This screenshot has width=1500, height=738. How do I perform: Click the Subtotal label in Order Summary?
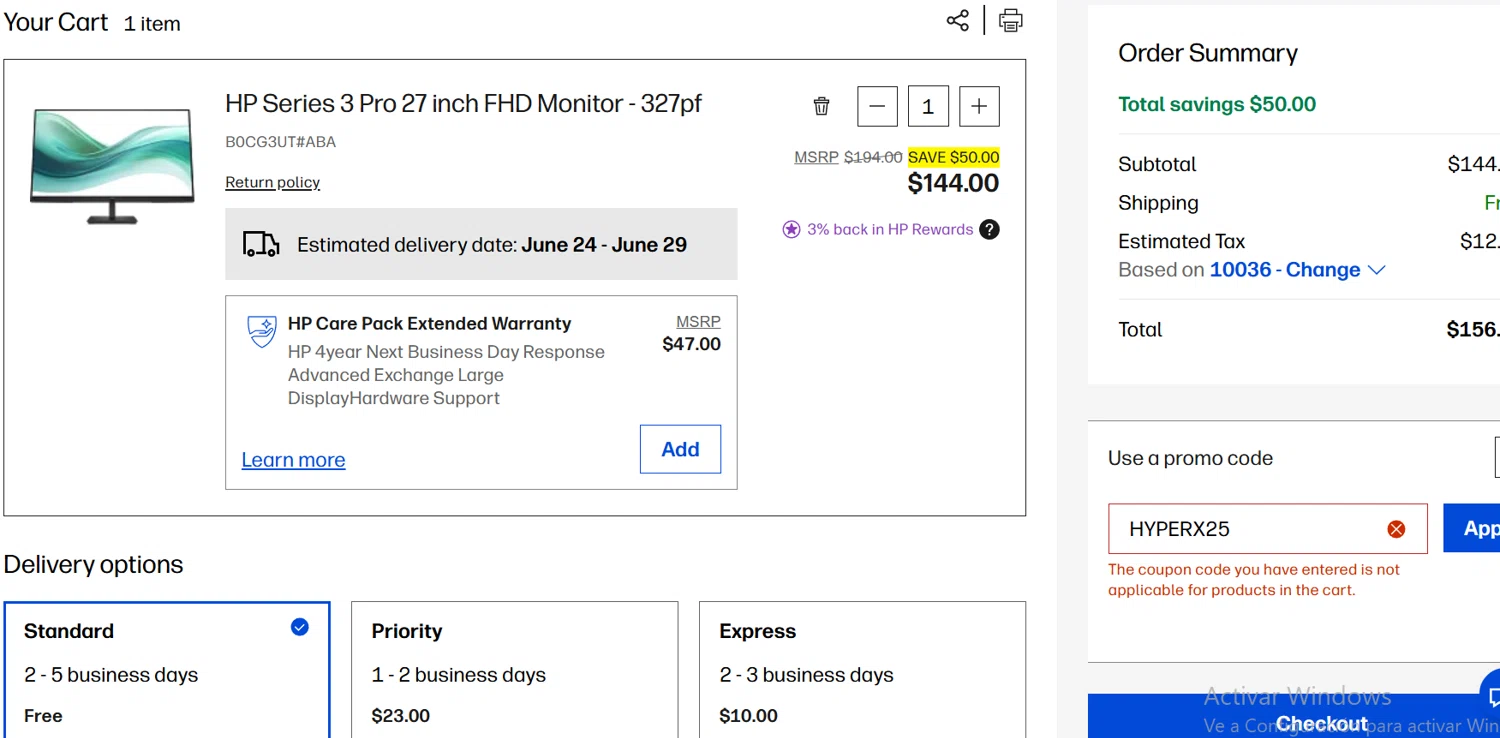tap(1157, 164)
